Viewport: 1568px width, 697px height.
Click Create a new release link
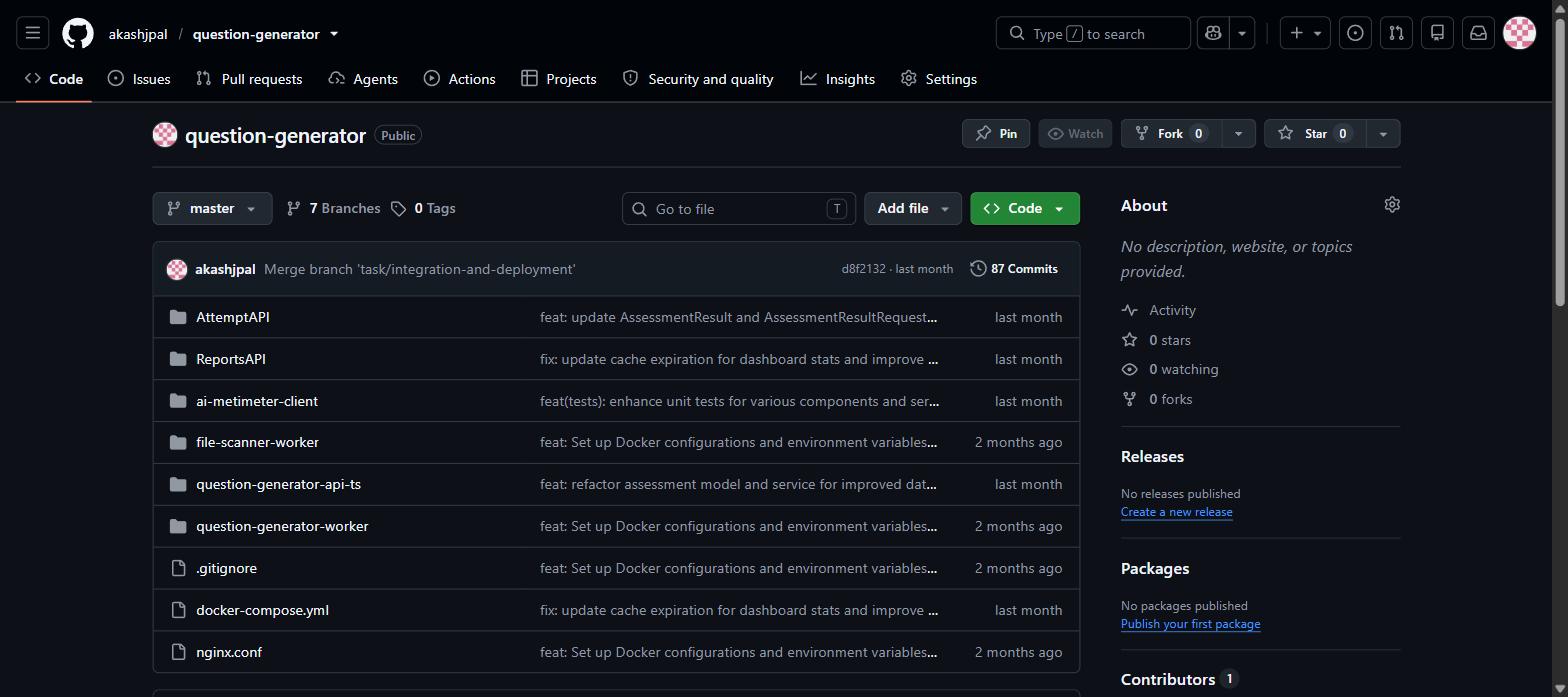tap(1176, 512)
